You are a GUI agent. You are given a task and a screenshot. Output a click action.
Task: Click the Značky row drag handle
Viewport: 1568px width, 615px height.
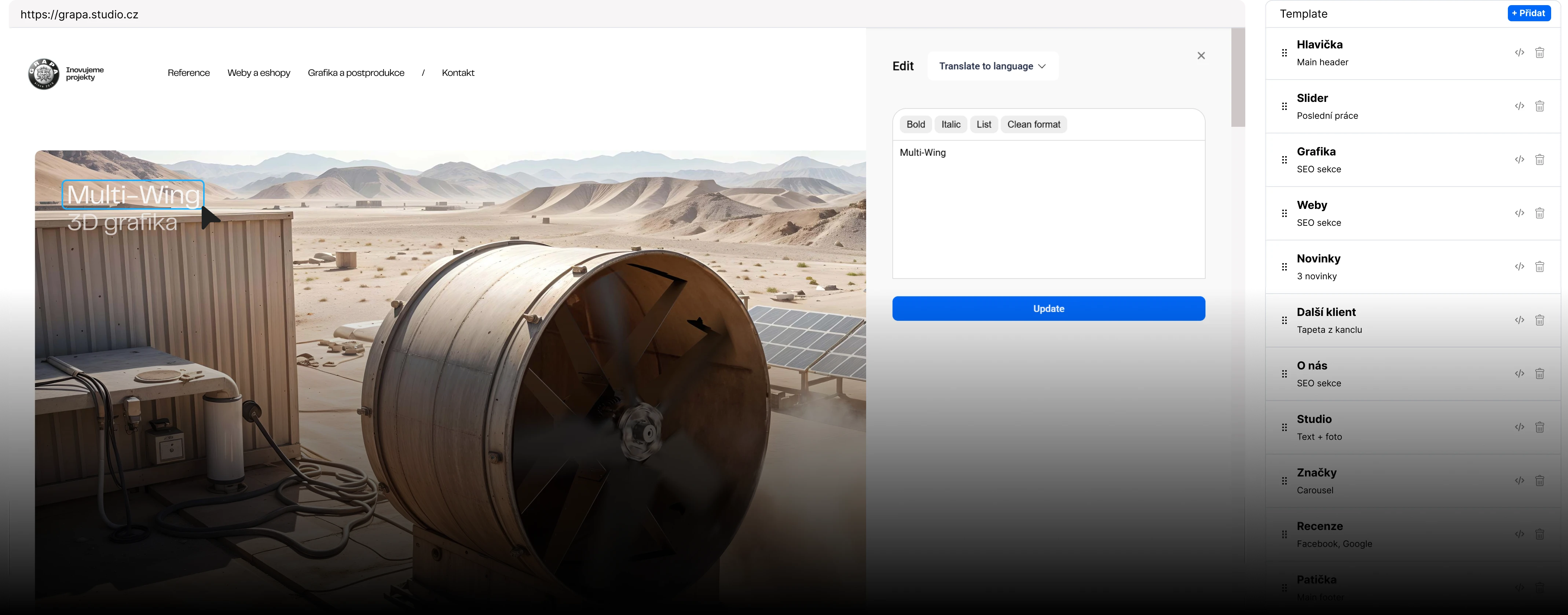(x=1284, y=481)
